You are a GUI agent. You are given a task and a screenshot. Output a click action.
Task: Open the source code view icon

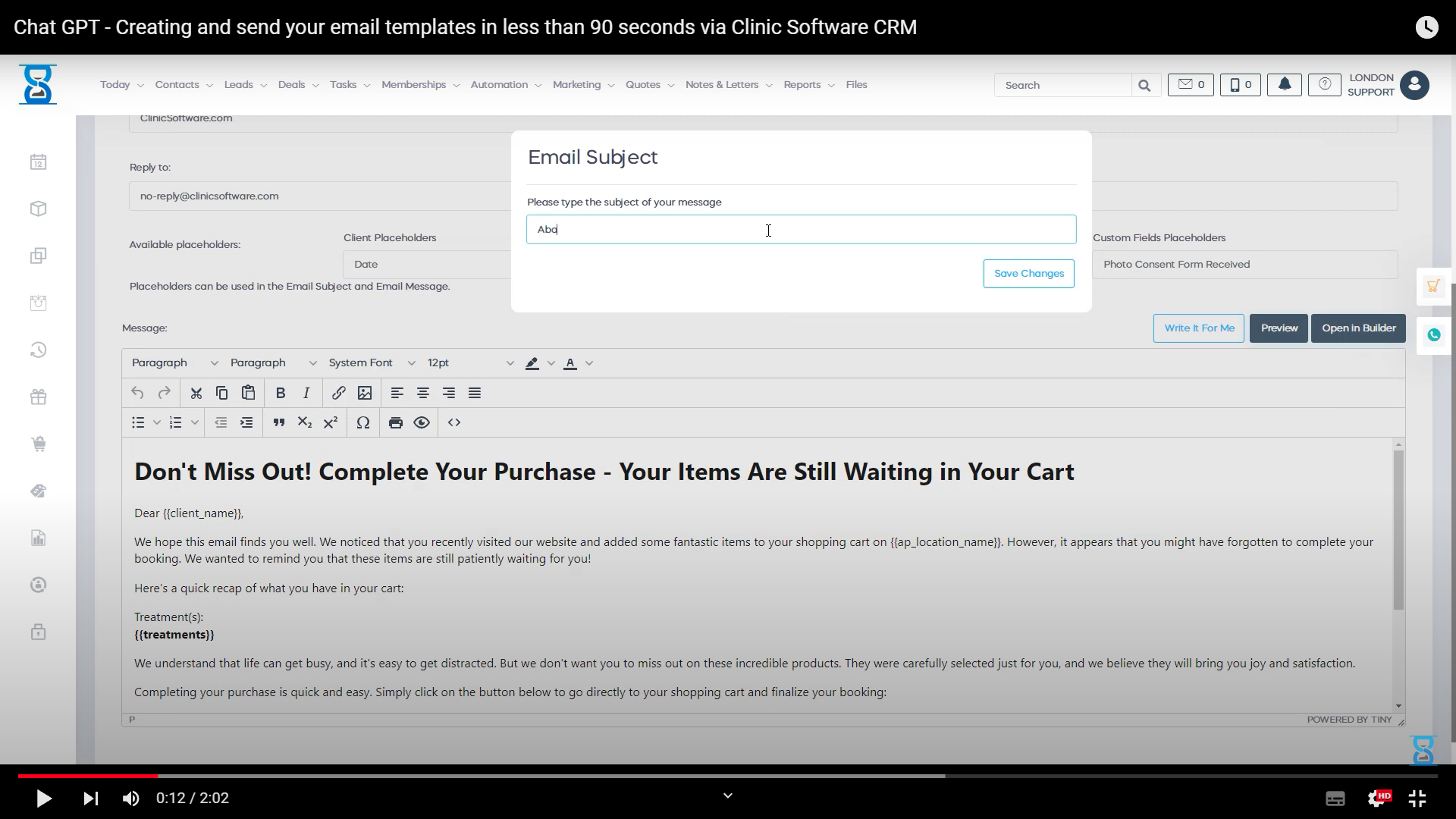click(x=454, y=422)
